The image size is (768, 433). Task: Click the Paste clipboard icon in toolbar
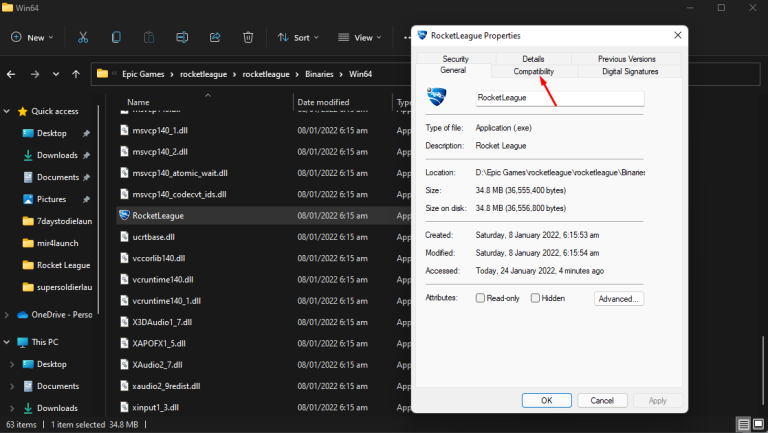[x=149, y=37]
